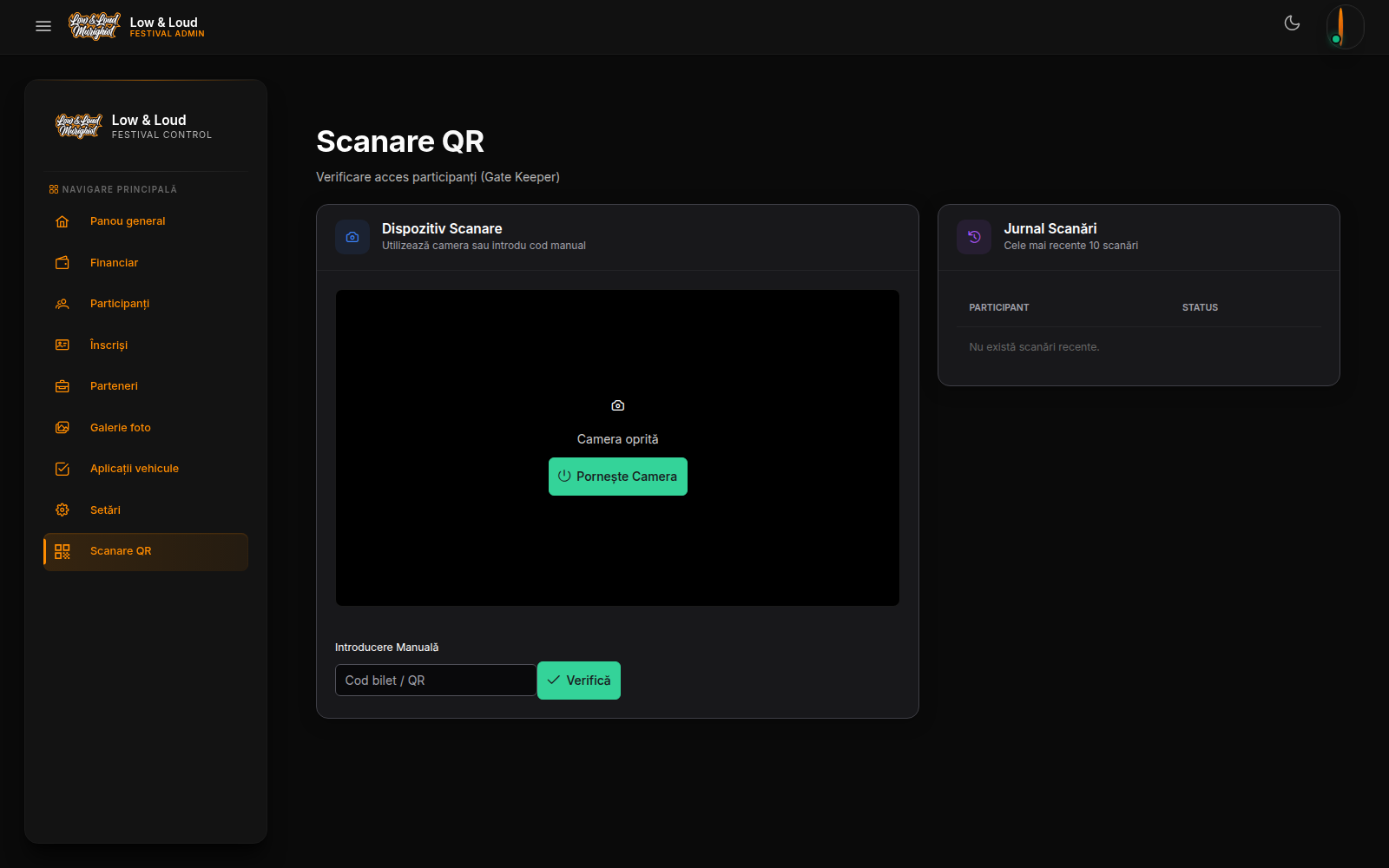Screen dimensions: 1389x868
Task: Click the Galerie foto image icon
Action: click(x=63, y=428)
